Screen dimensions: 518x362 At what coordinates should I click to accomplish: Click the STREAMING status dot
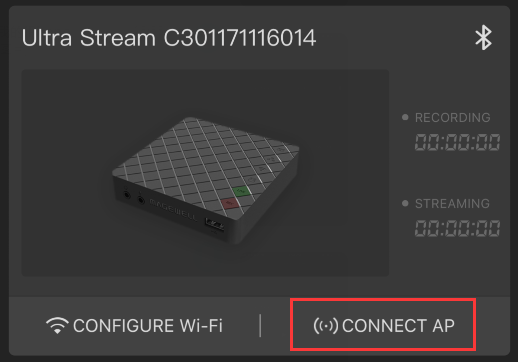coord(405,203)
